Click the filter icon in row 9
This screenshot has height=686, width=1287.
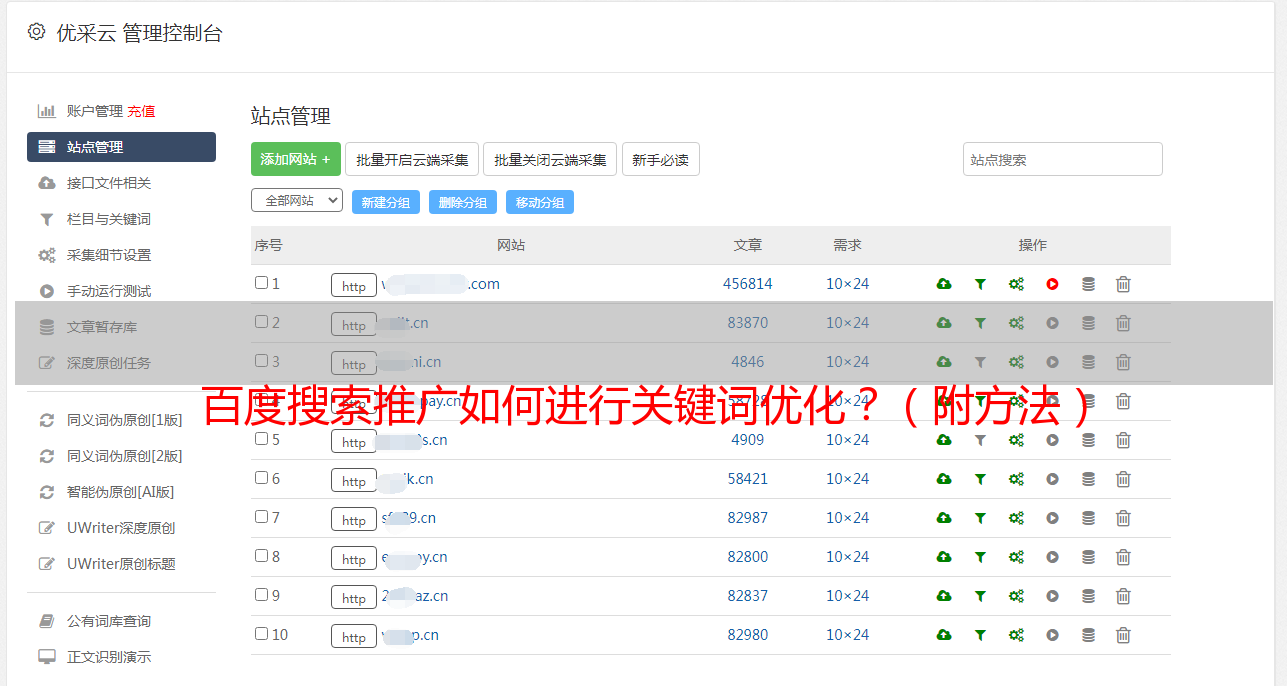point(980,596)
